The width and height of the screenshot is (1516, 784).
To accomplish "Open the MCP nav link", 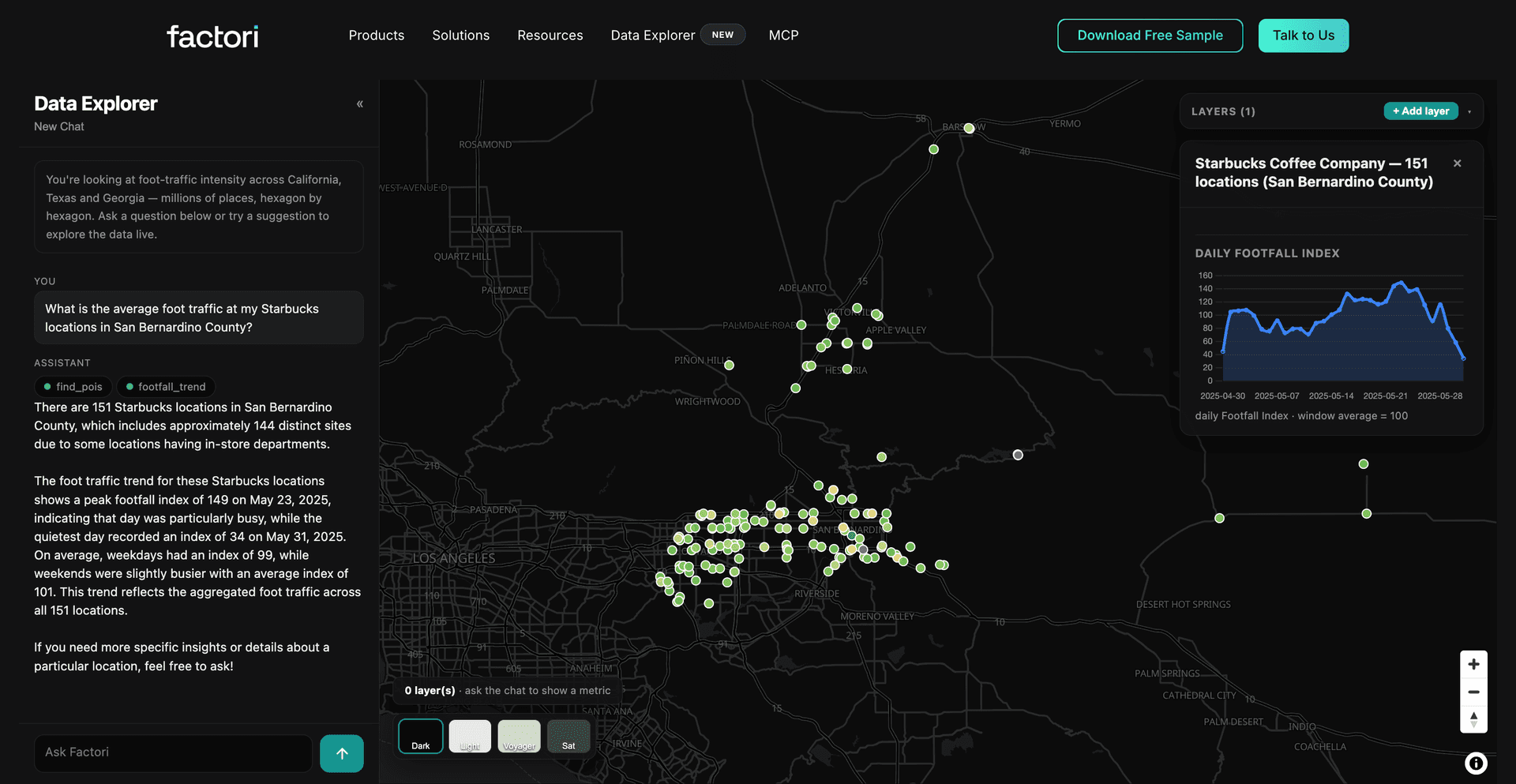I will (784, 36).
